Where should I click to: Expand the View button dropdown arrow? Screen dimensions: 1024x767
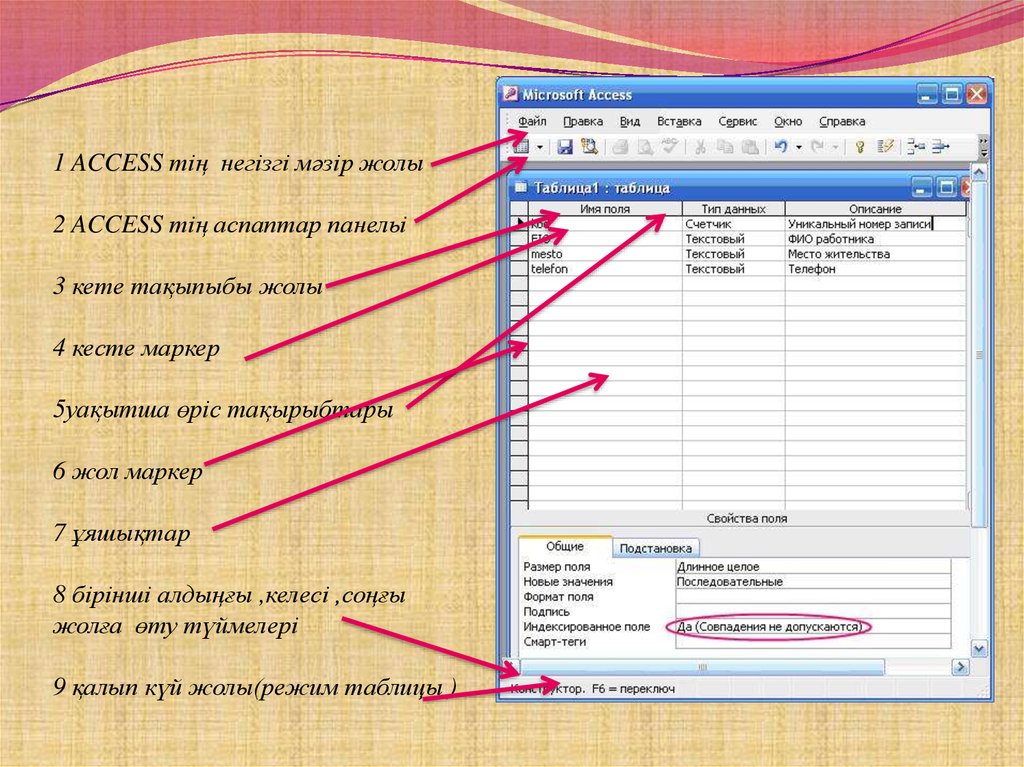pyautogui.click(x=540, y=148)
